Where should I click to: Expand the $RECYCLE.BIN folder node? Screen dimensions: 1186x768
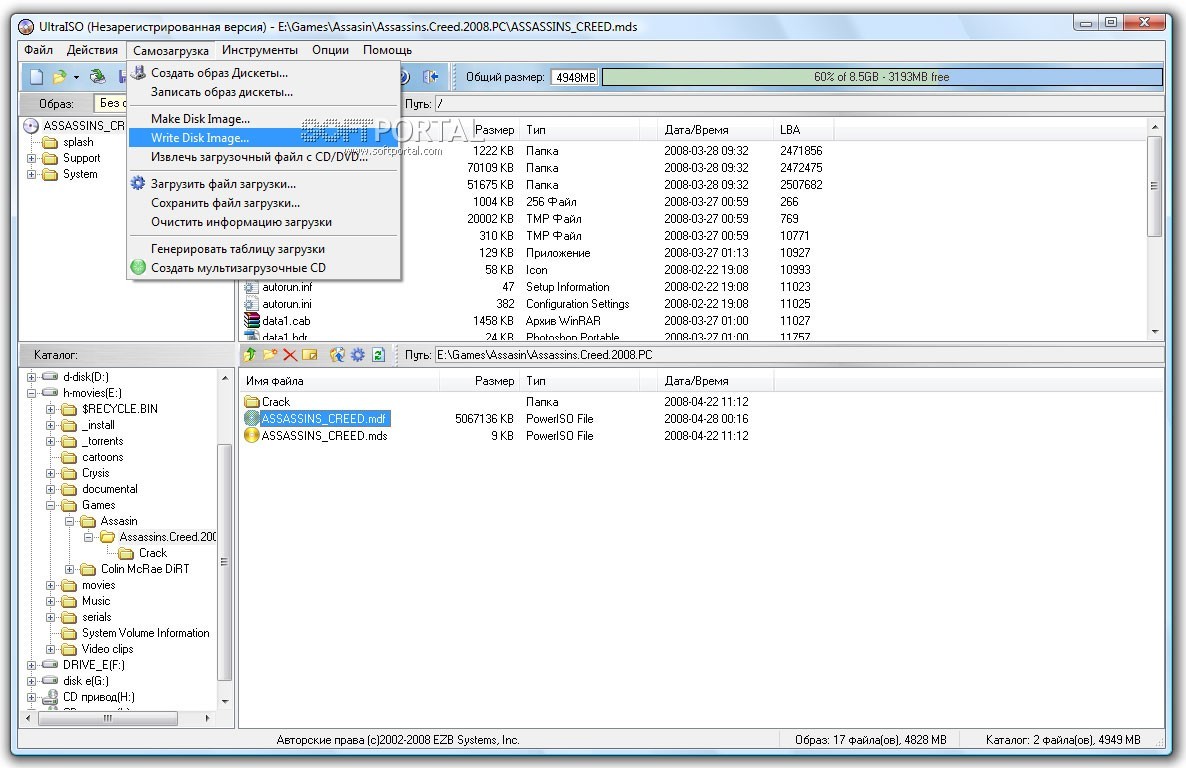pos(50,409)
